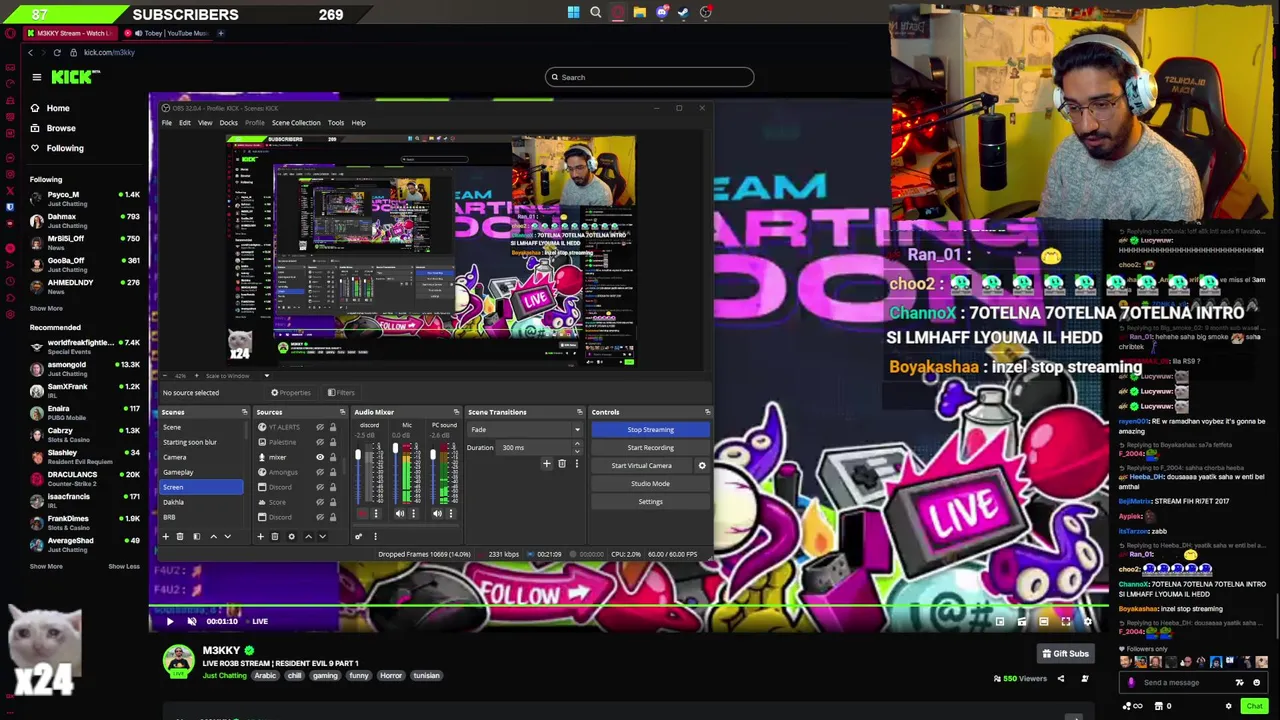Mute the PC sound audio channel
1280x720 pixels.
pyautogui.click(x=437, y=514)
